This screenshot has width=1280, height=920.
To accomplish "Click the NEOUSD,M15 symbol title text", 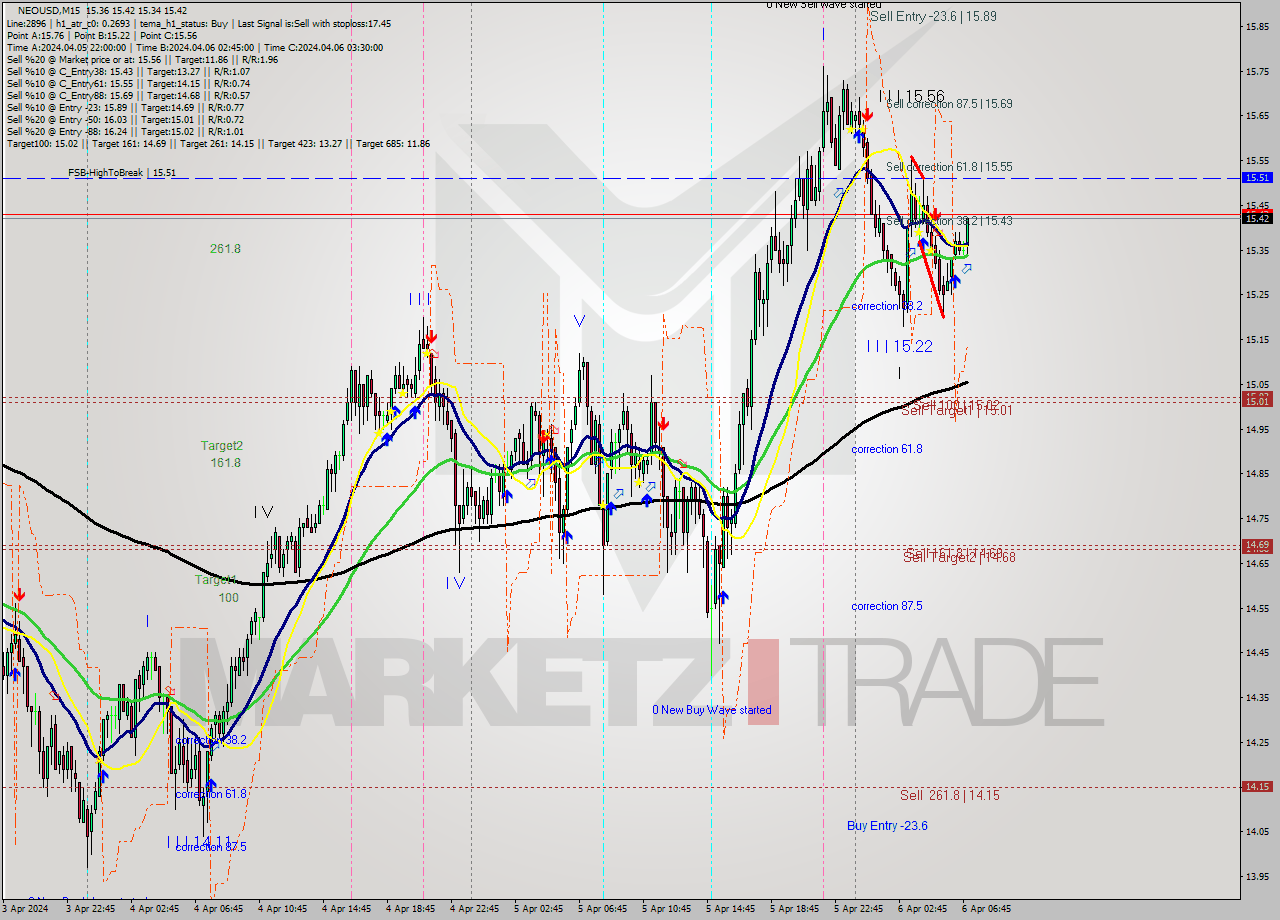I will [50, 10].
